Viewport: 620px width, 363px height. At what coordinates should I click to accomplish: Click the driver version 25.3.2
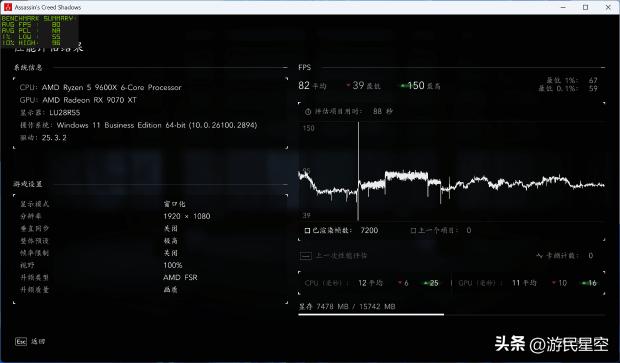click(x=54, y=138)
